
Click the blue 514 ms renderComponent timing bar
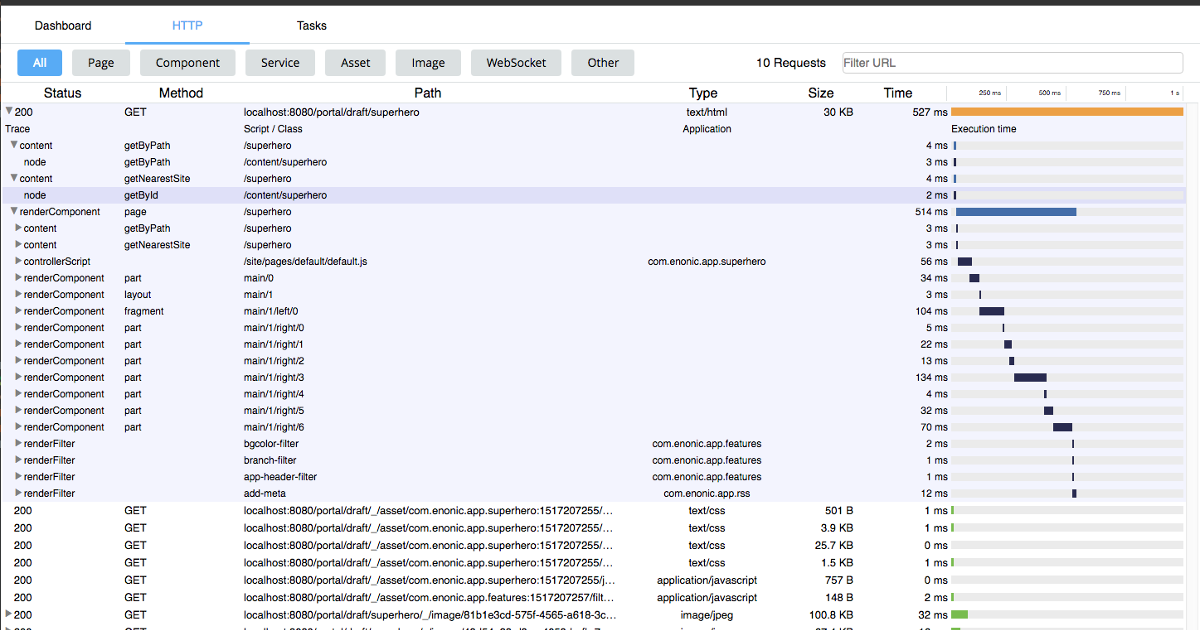(1016, 211)
